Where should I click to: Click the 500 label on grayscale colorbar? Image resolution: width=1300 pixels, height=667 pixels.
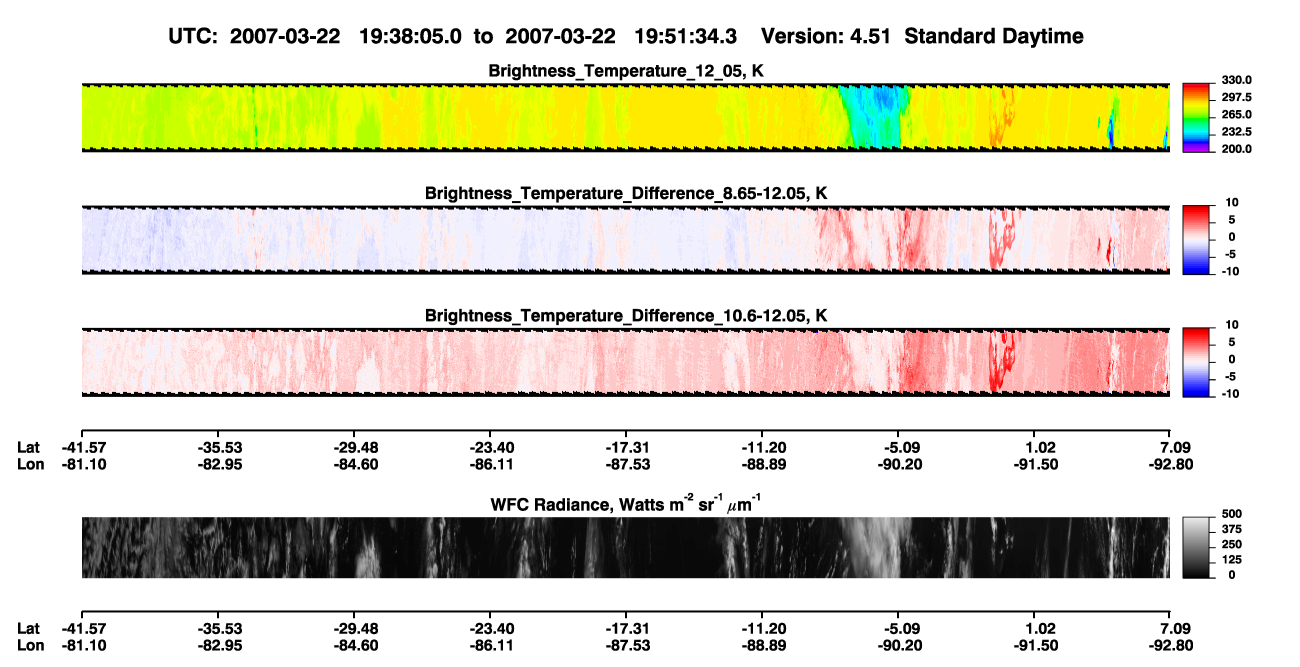click(1231, 515)
